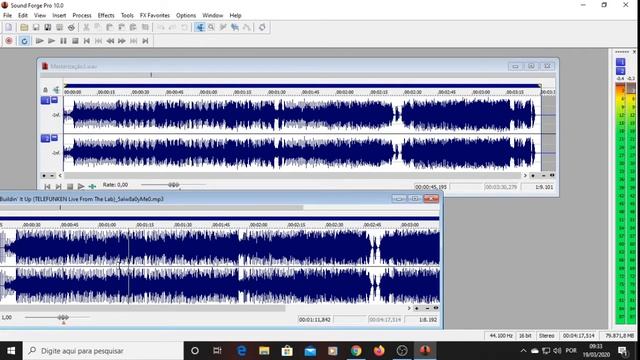The height and width of the screenshot is (360, 640).
Task: Click the 00:02:00 ruler mark in the mp3 window
Action: [258, 225]
